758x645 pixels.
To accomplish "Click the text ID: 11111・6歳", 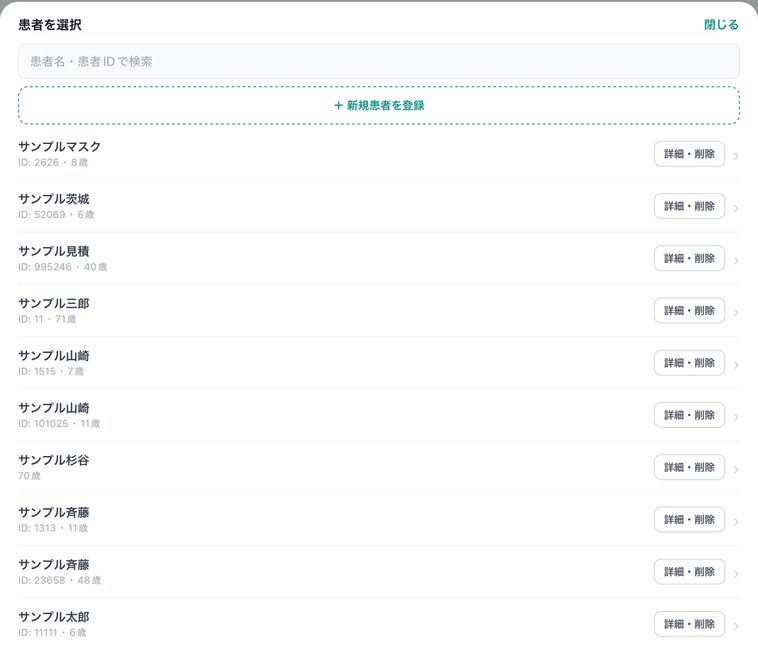I will tap(52, 632).
